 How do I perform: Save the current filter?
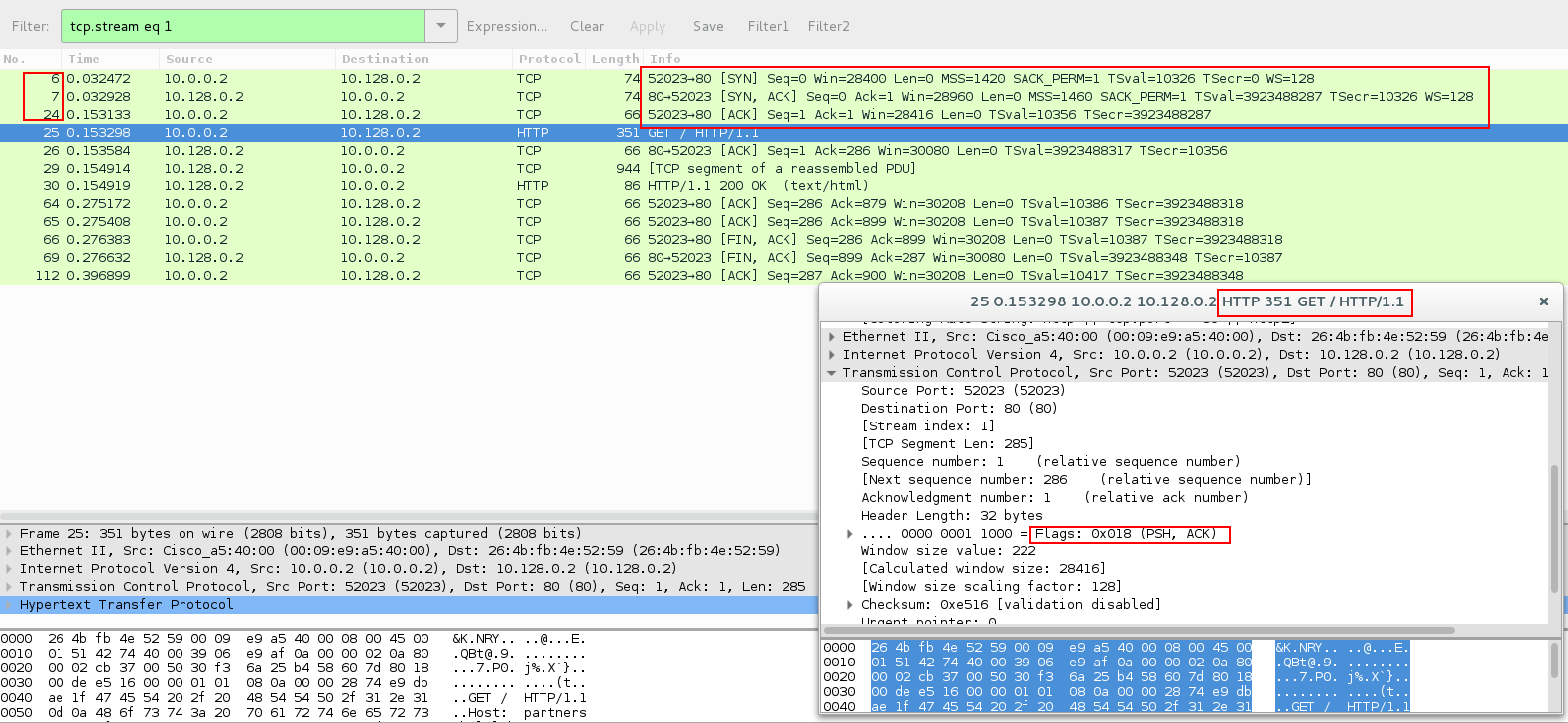point(708,26)
